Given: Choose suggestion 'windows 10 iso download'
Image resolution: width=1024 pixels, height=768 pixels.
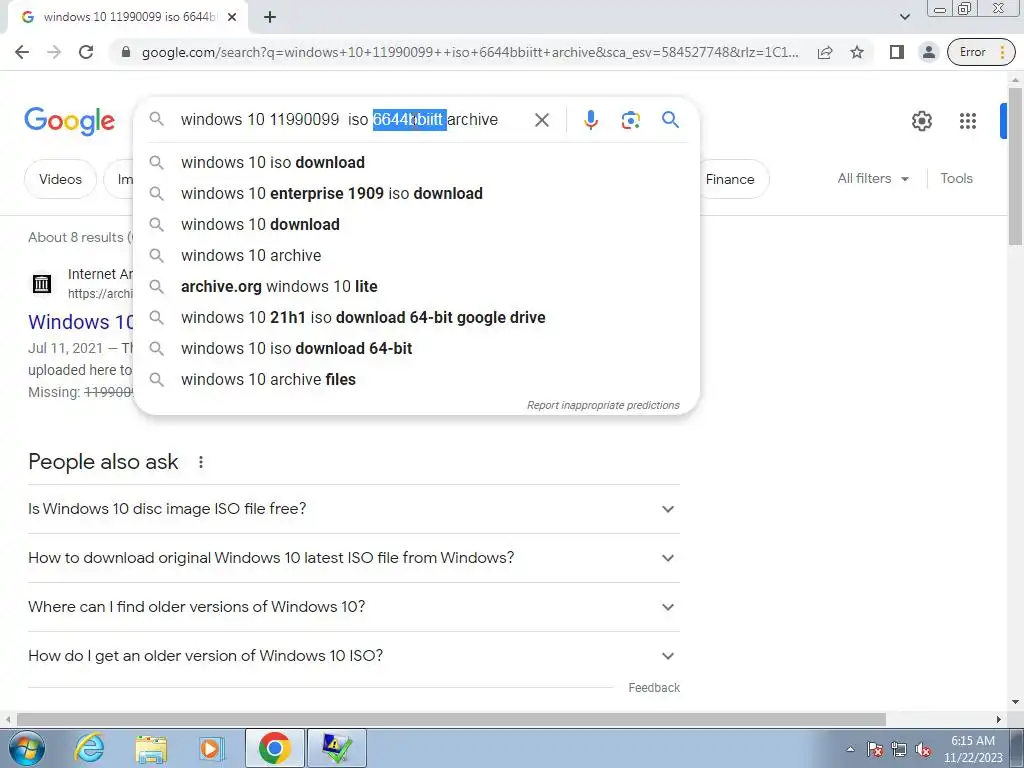Looking at the screenshot, I should [x=416, y=163].
